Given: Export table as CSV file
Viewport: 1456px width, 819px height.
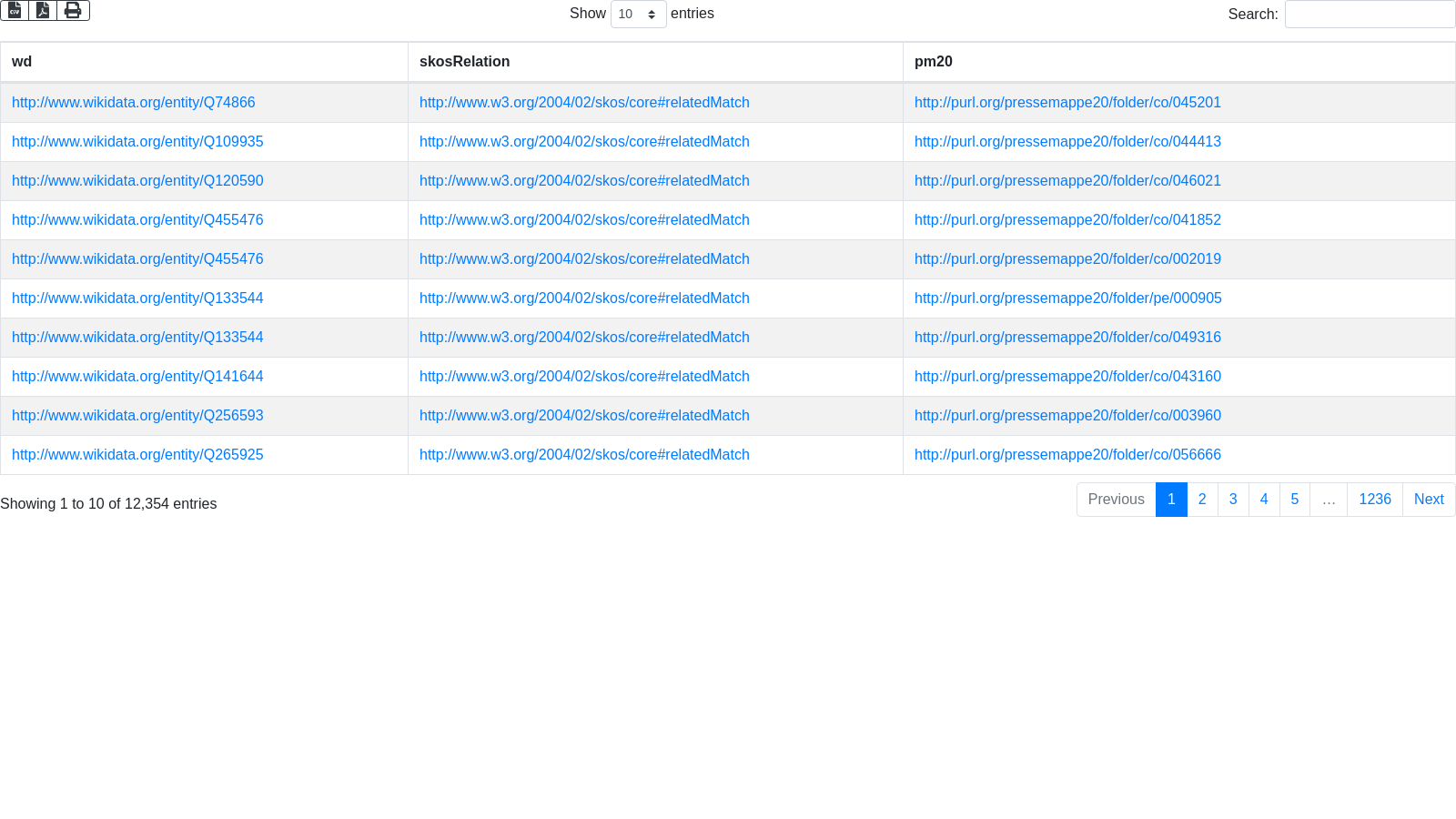Looking at the screenshot, I should pos(15,10).
